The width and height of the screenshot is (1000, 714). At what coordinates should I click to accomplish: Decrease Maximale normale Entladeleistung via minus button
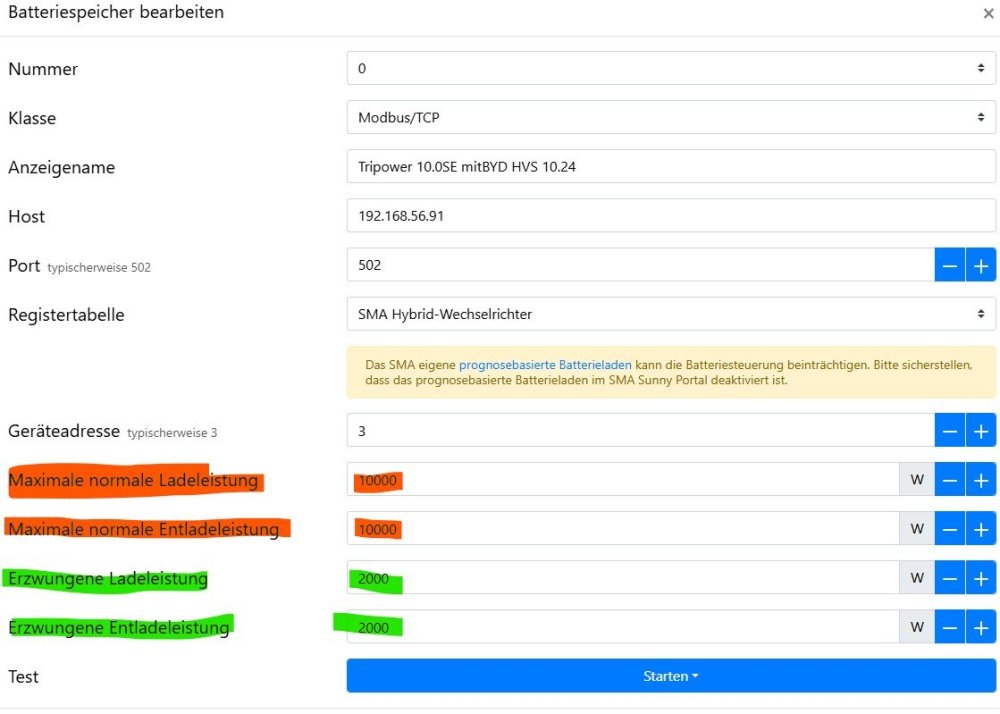950,528
